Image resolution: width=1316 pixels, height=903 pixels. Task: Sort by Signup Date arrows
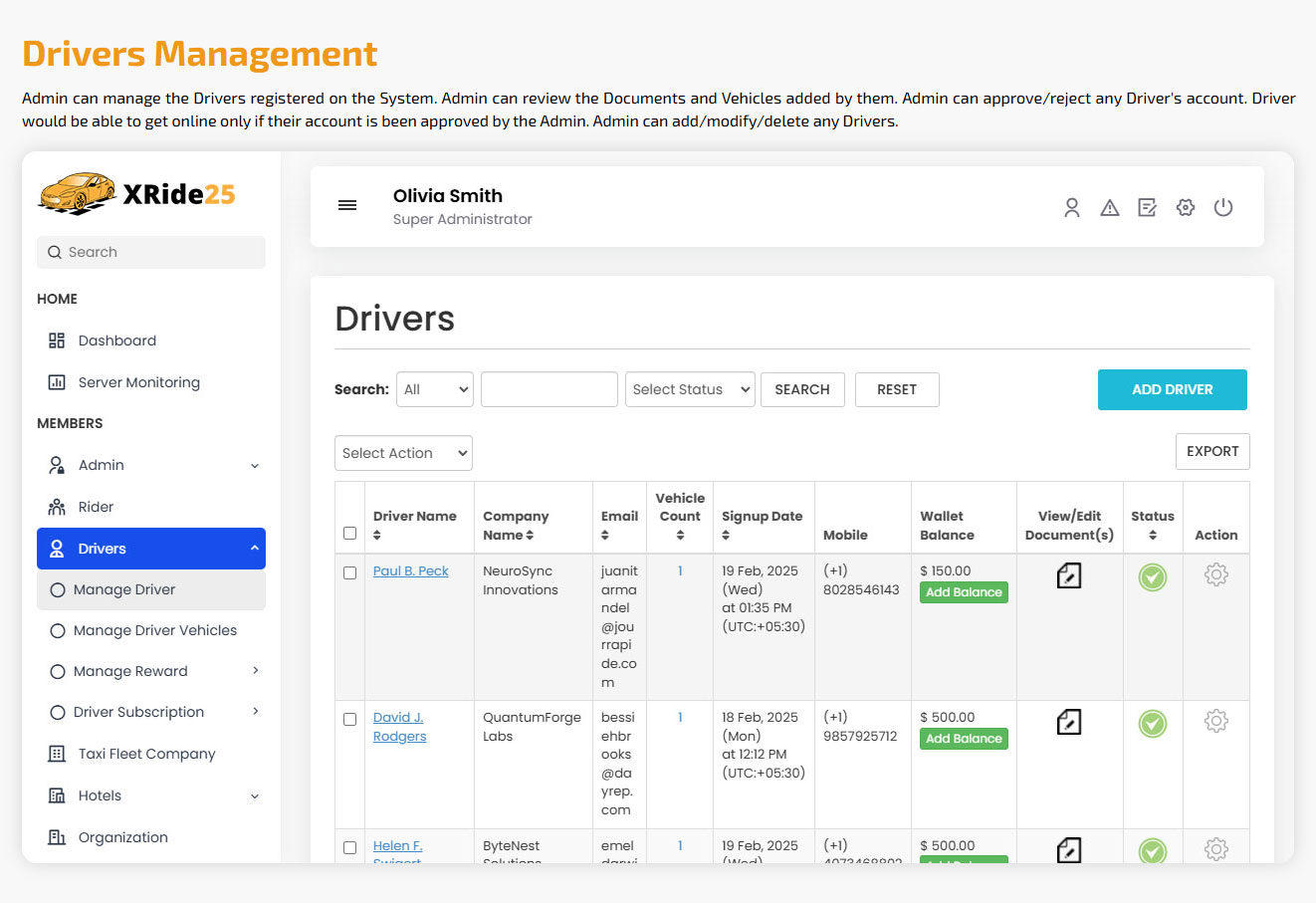click(x=726, y=536)
